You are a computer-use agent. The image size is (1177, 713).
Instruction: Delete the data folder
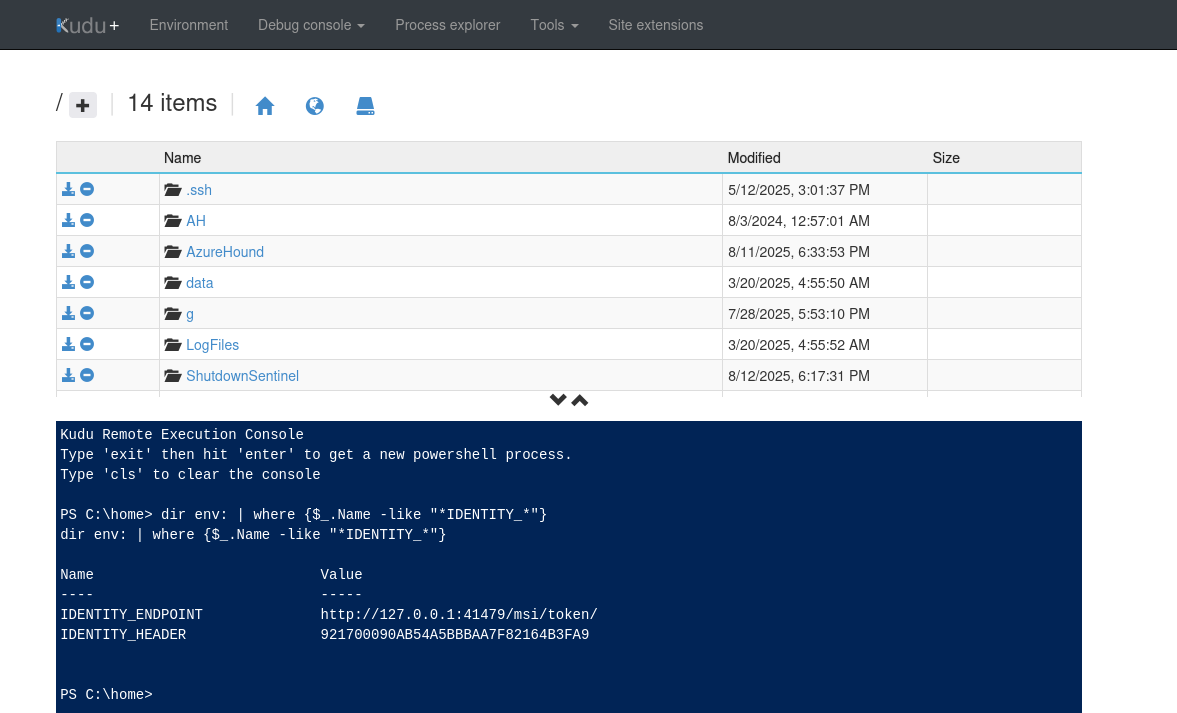(87, 282)
